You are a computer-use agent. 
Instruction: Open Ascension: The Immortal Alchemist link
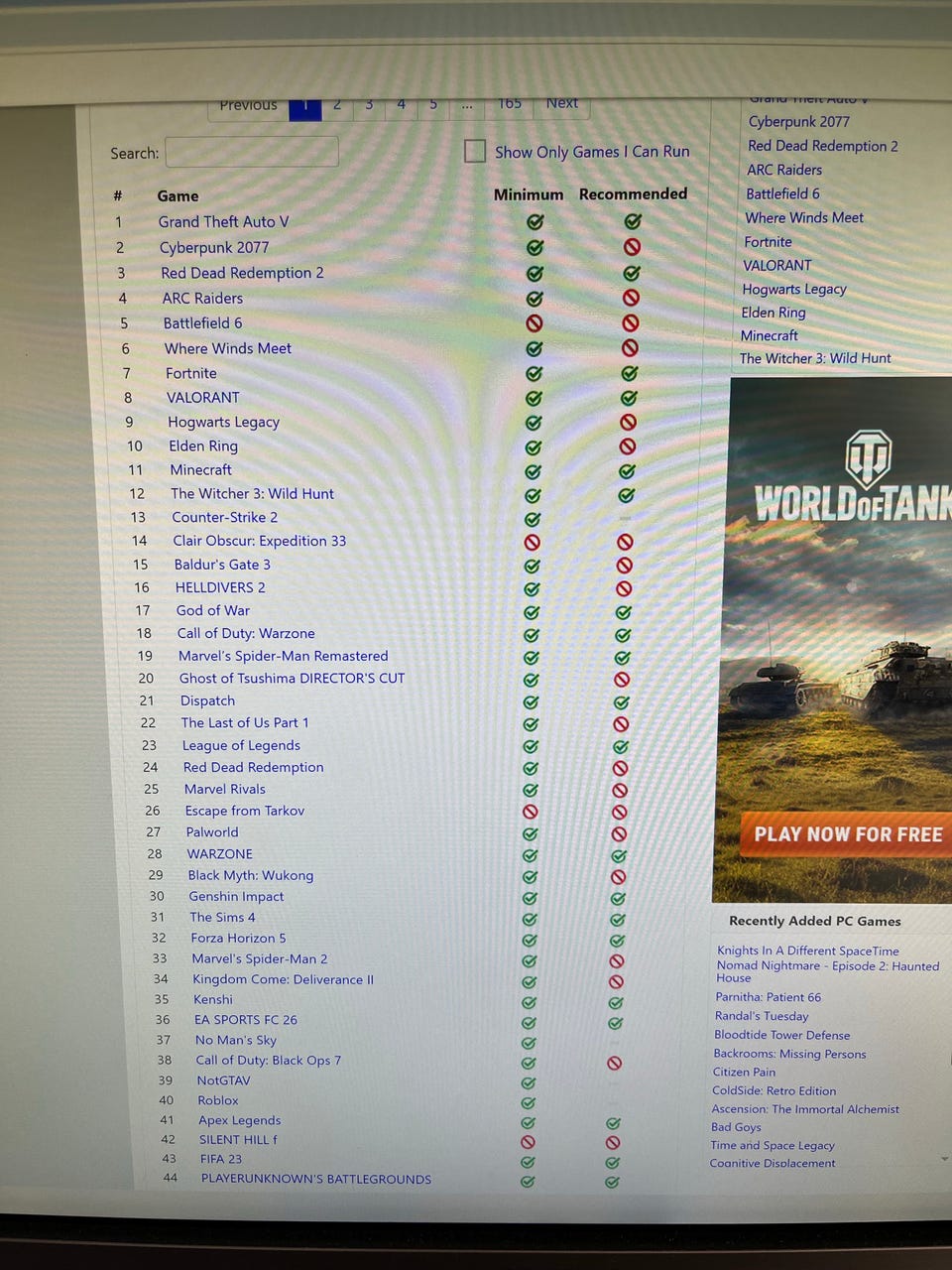pos(805,1109)
